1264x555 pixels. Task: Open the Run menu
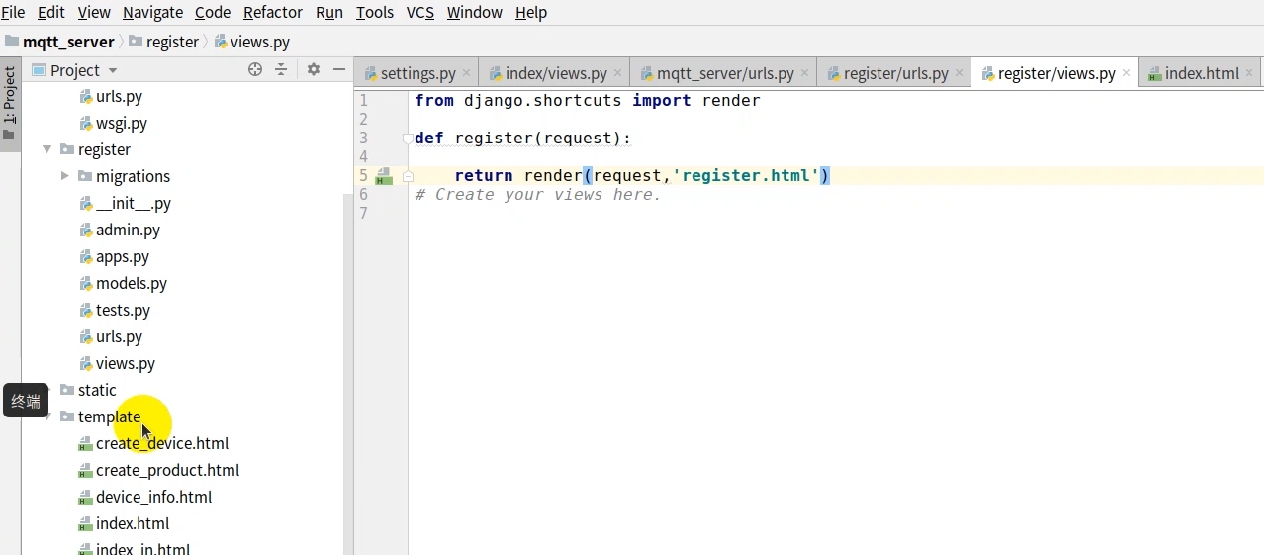click(329, 12)
